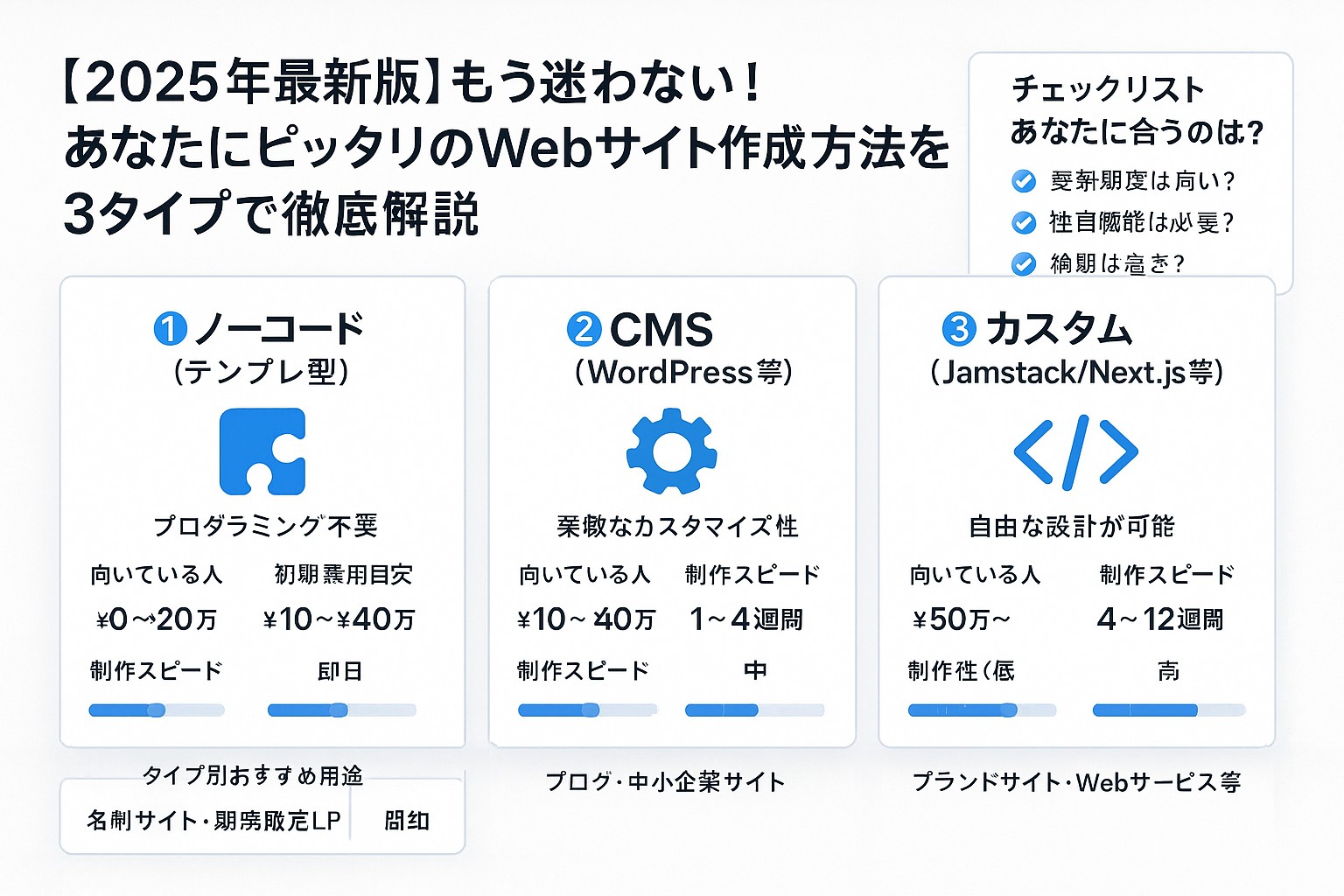1344x896 pixels.
Task: Toggle the first checklist checkmark
Action: 1023,181
